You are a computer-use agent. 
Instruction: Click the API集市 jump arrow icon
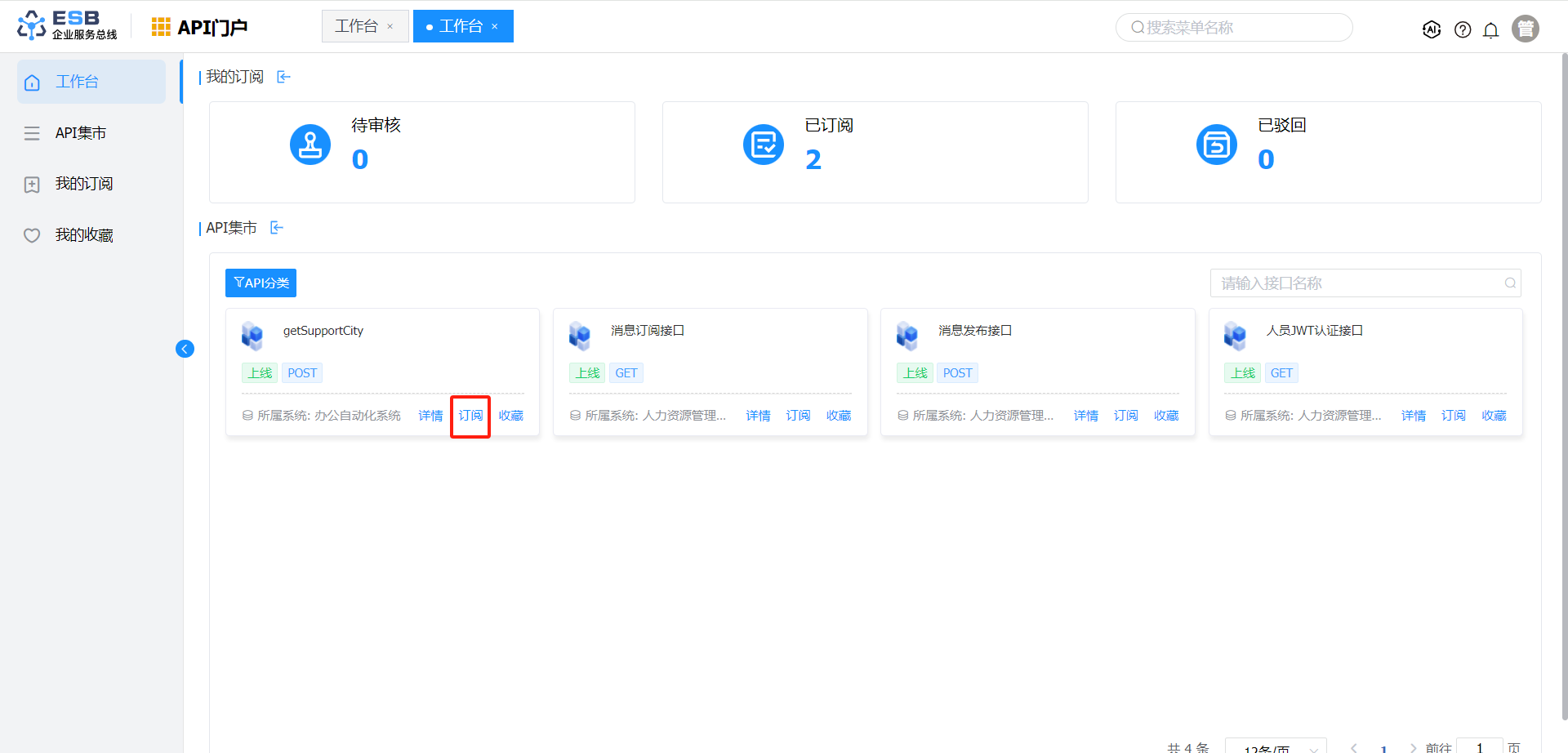pyautogui.click(x=277, y=228)
